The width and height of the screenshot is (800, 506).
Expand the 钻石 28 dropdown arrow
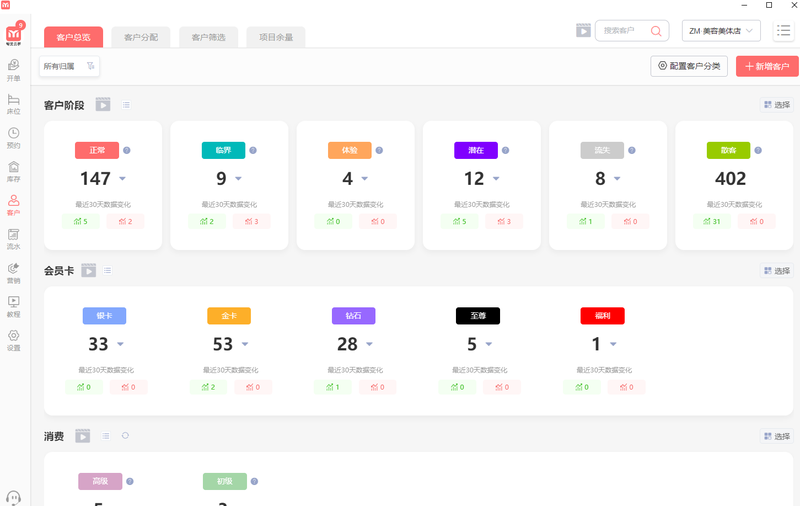[x=369, y=344]
